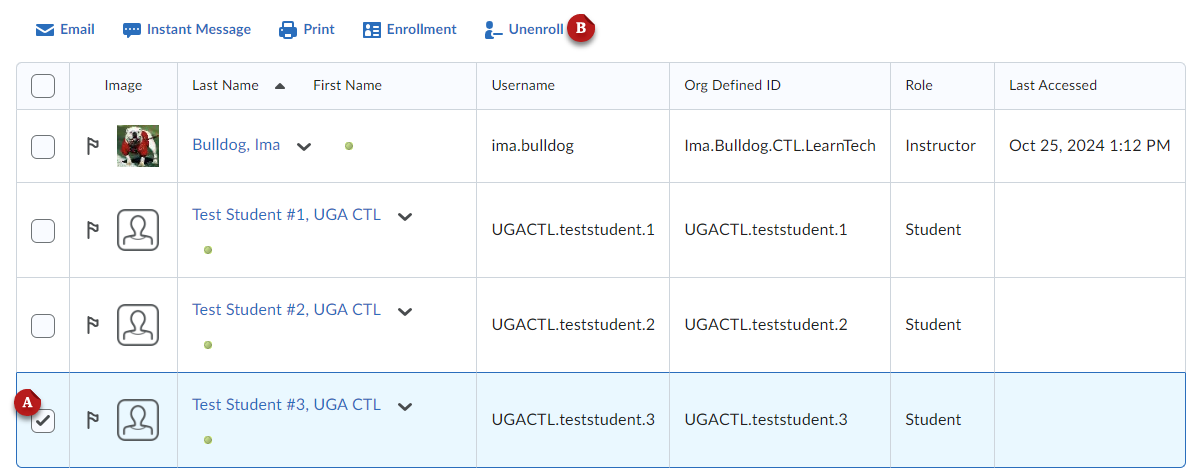Uncheck the Test Student #3 checkbox
This screenshot has height=476, width=1198.
[x=43, y=421]
